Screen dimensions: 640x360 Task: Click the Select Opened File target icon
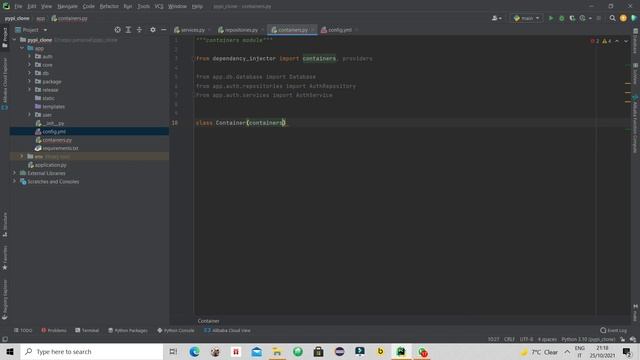coord(118,30)
